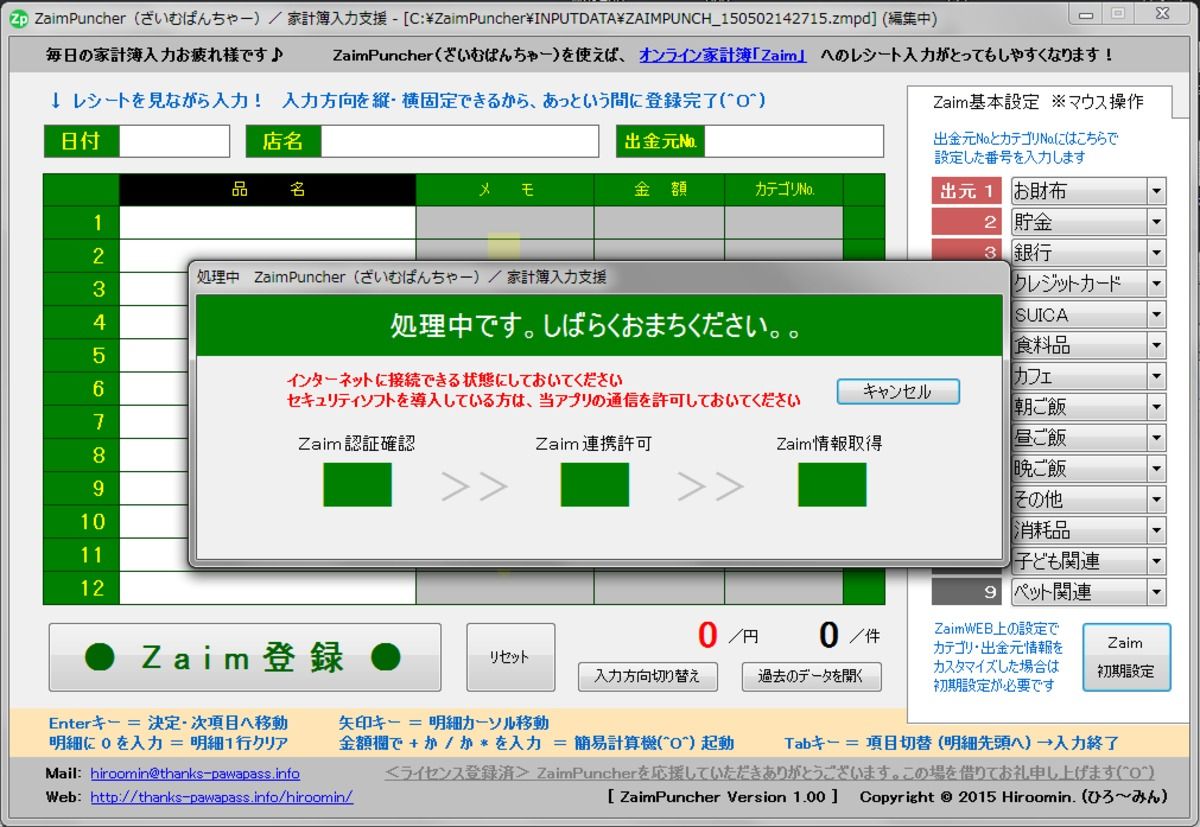Click the 金額 cell in row 1
This screenshot has height=827, width=1200.
(x=659, y=222)
